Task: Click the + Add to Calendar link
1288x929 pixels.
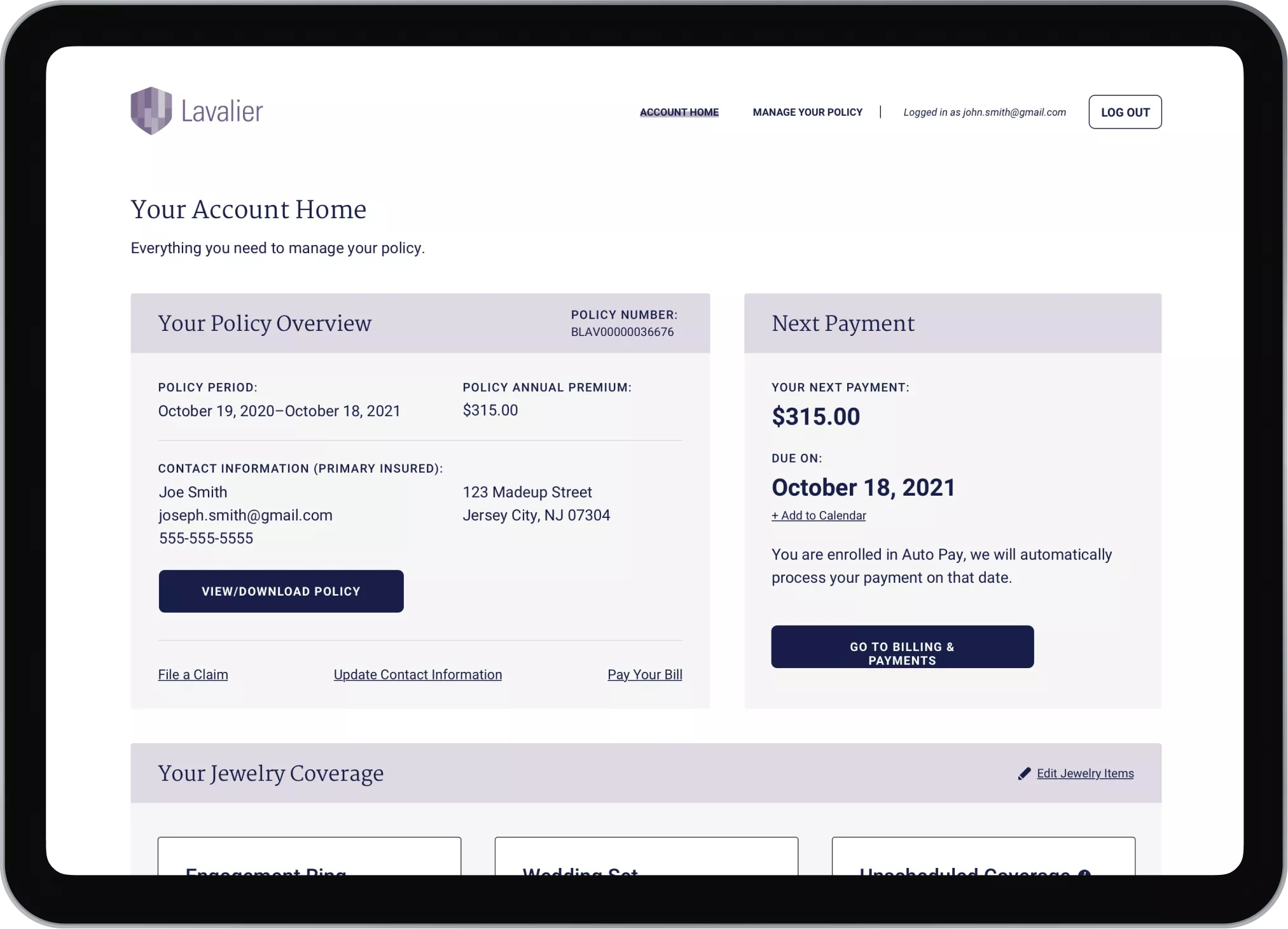Action: [819, 515]
